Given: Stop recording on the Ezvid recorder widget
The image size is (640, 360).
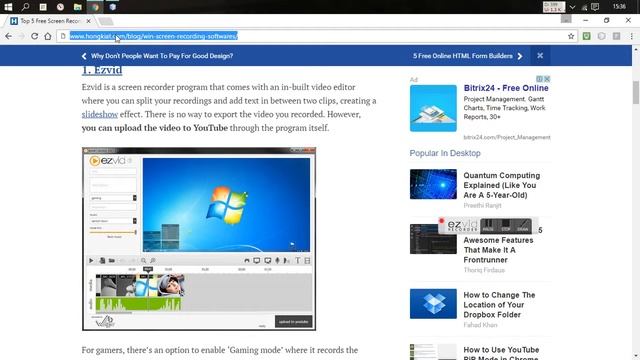Looking at the screenshot, I should pos(505,226).
